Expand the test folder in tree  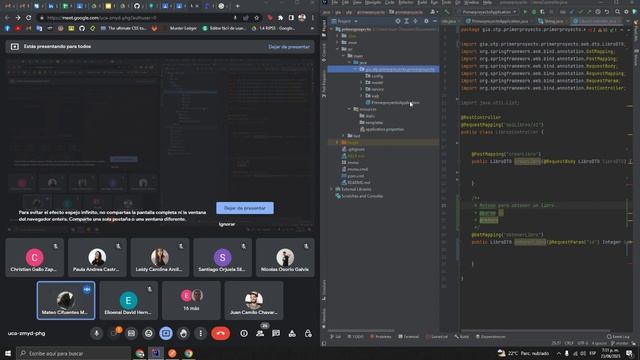(343, 136)
